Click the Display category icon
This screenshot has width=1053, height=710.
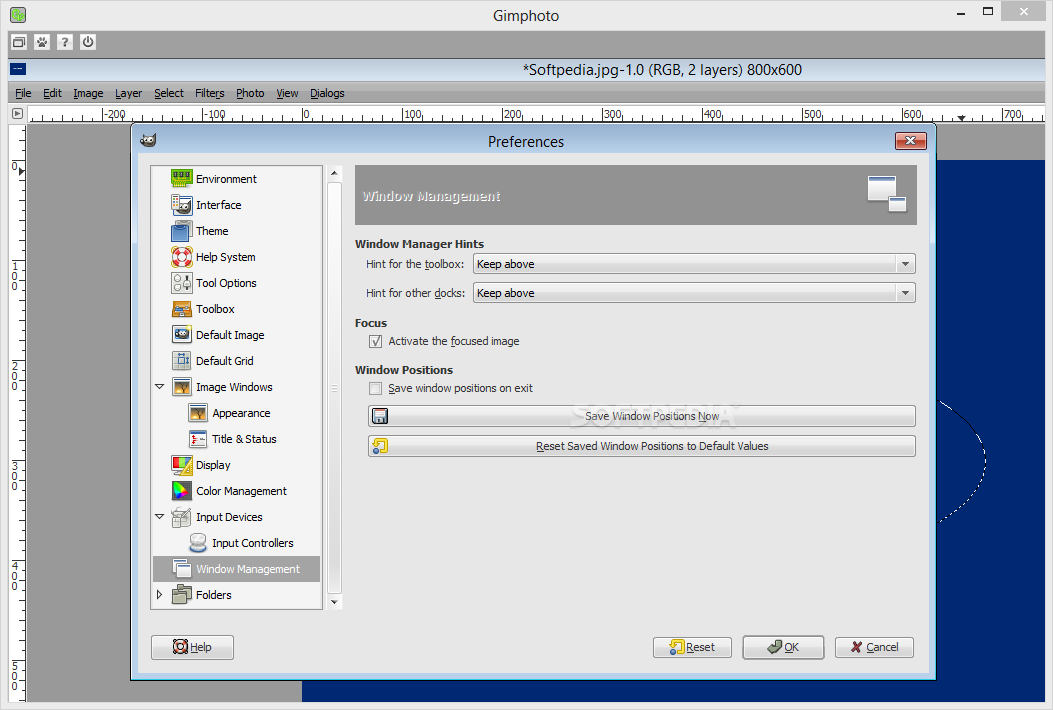coord(182,465)
